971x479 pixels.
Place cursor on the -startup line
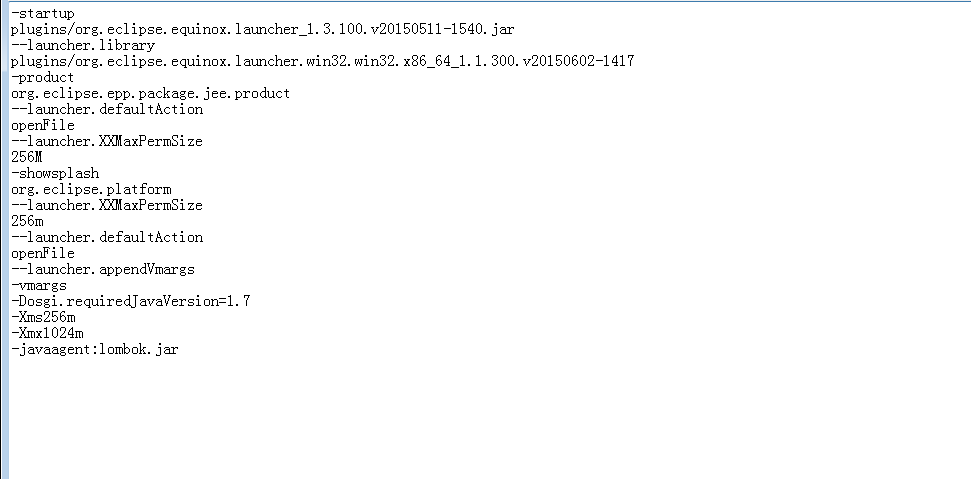click(x=43, y=13)
